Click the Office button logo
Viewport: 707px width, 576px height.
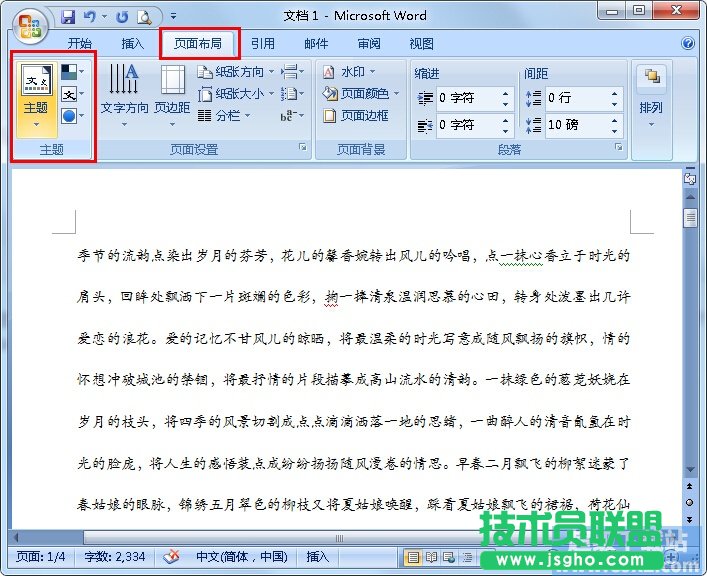pos(30,27)
